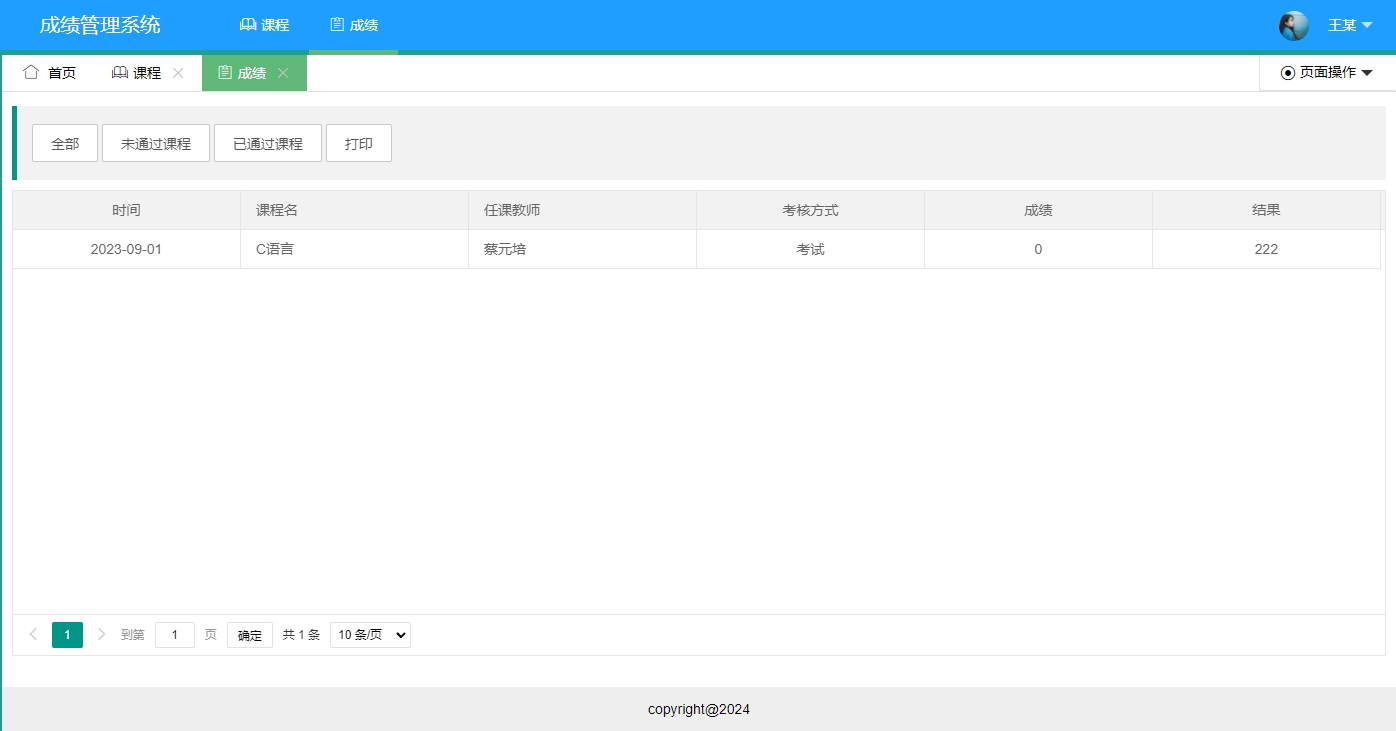Close the 课程 tab
This screenshot has height=731, width=1396.
(178, 71)
